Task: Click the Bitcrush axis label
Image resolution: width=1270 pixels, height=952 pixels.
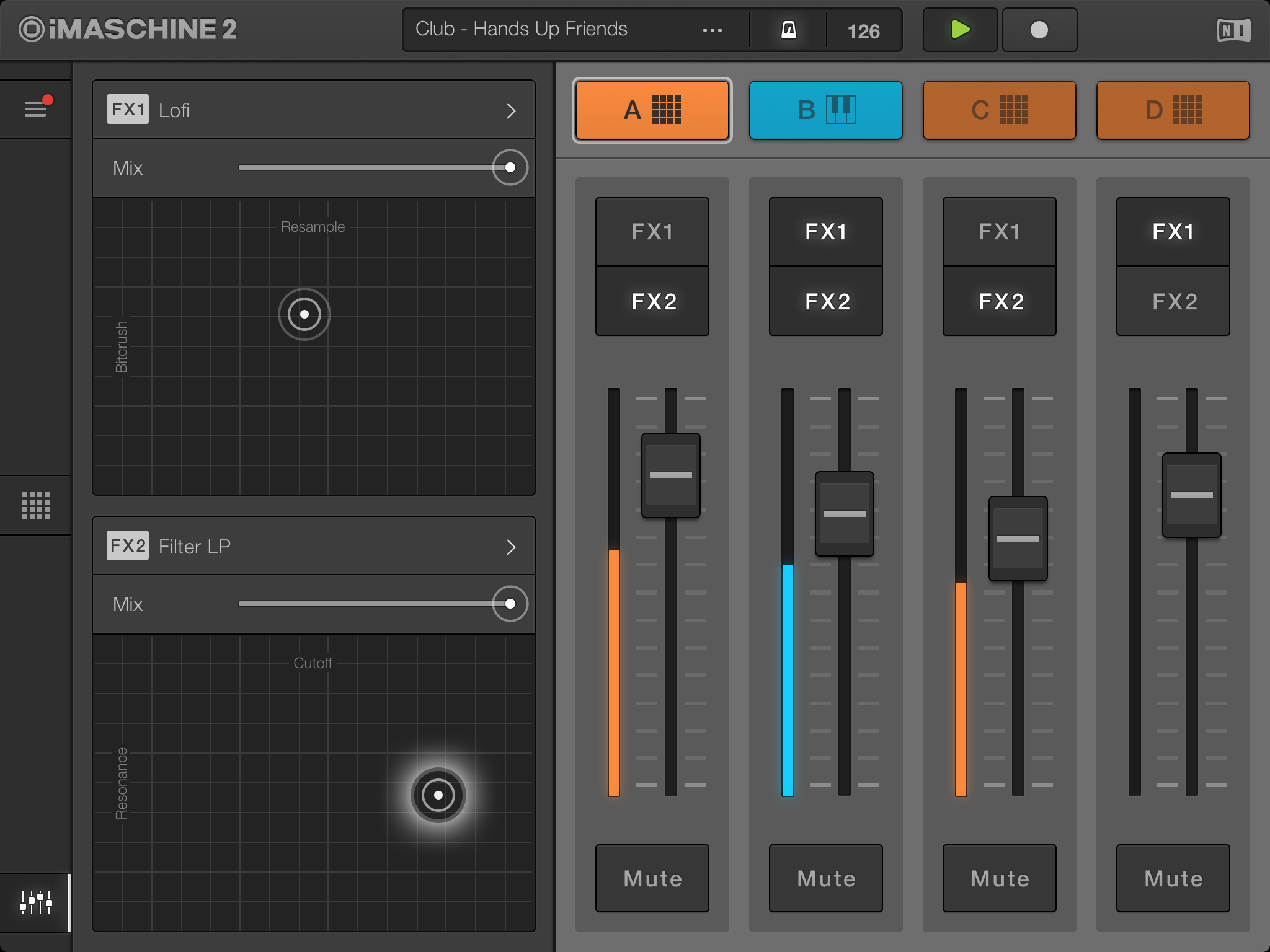Action: click(x=122, y=347)
